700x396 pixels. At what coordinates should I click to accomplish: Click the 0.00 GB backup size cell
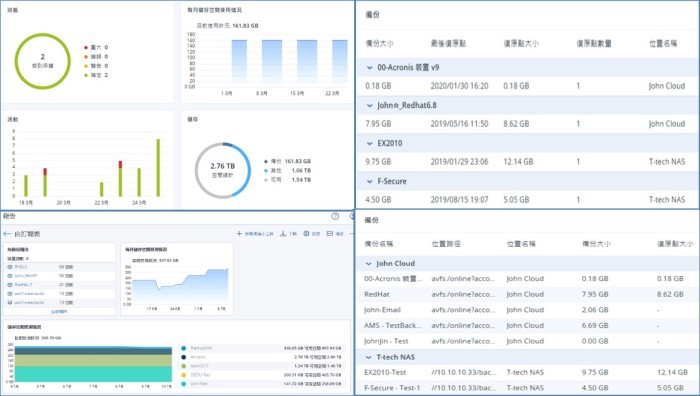[595, 341]
